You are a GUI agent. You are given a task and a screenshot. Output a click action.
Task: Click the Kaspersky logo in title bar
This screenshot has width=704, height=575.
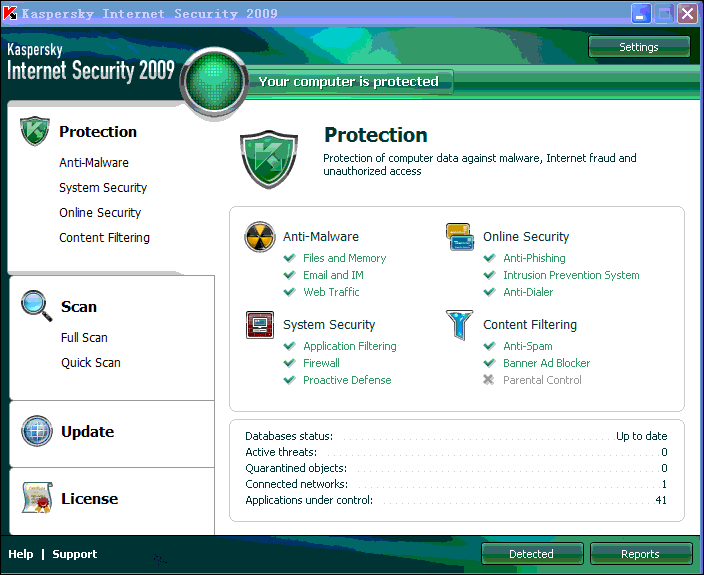10,13
